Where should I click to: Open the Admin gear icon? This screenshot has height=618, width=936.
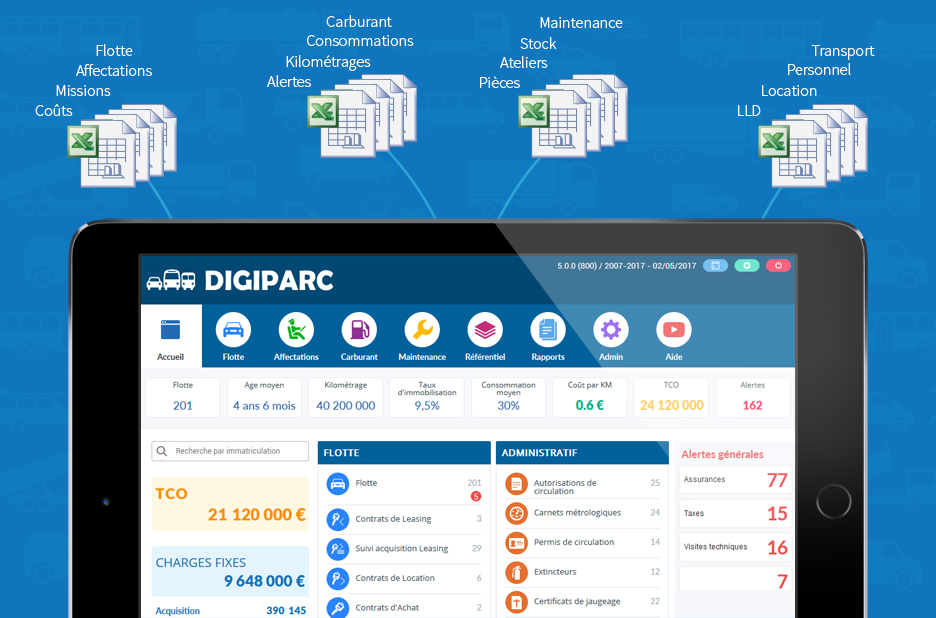tap(611, 330)
